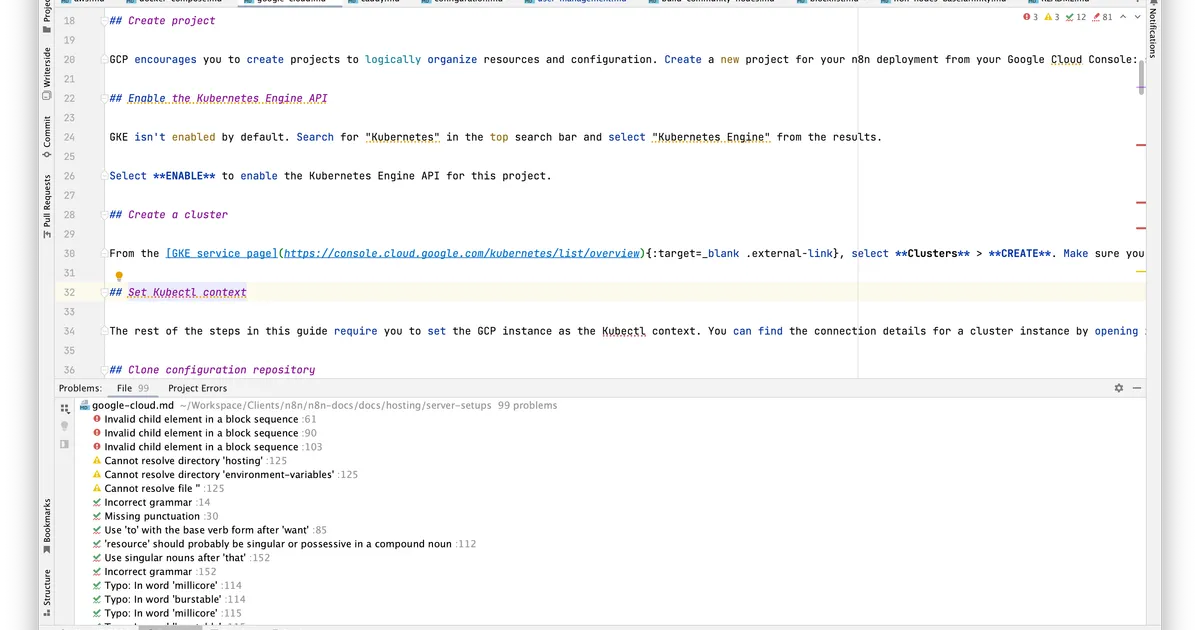
Task: Click the yellow warnings count indicator showing 3
Action: (1051, 18)
